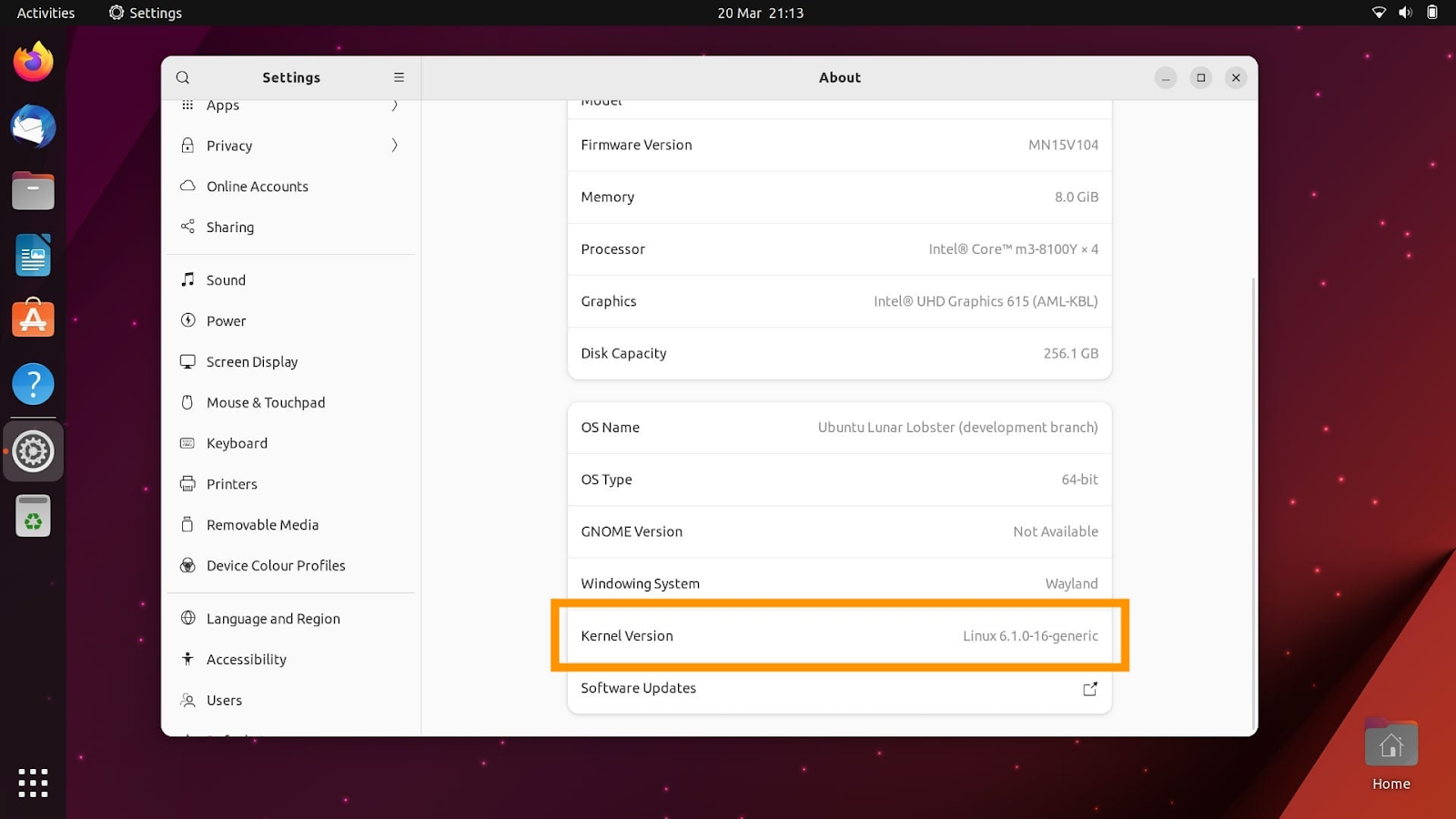The height and width of the screenshot is (819, 1456).
Task: Click the Windowing System row
Action: pos(839,583)
